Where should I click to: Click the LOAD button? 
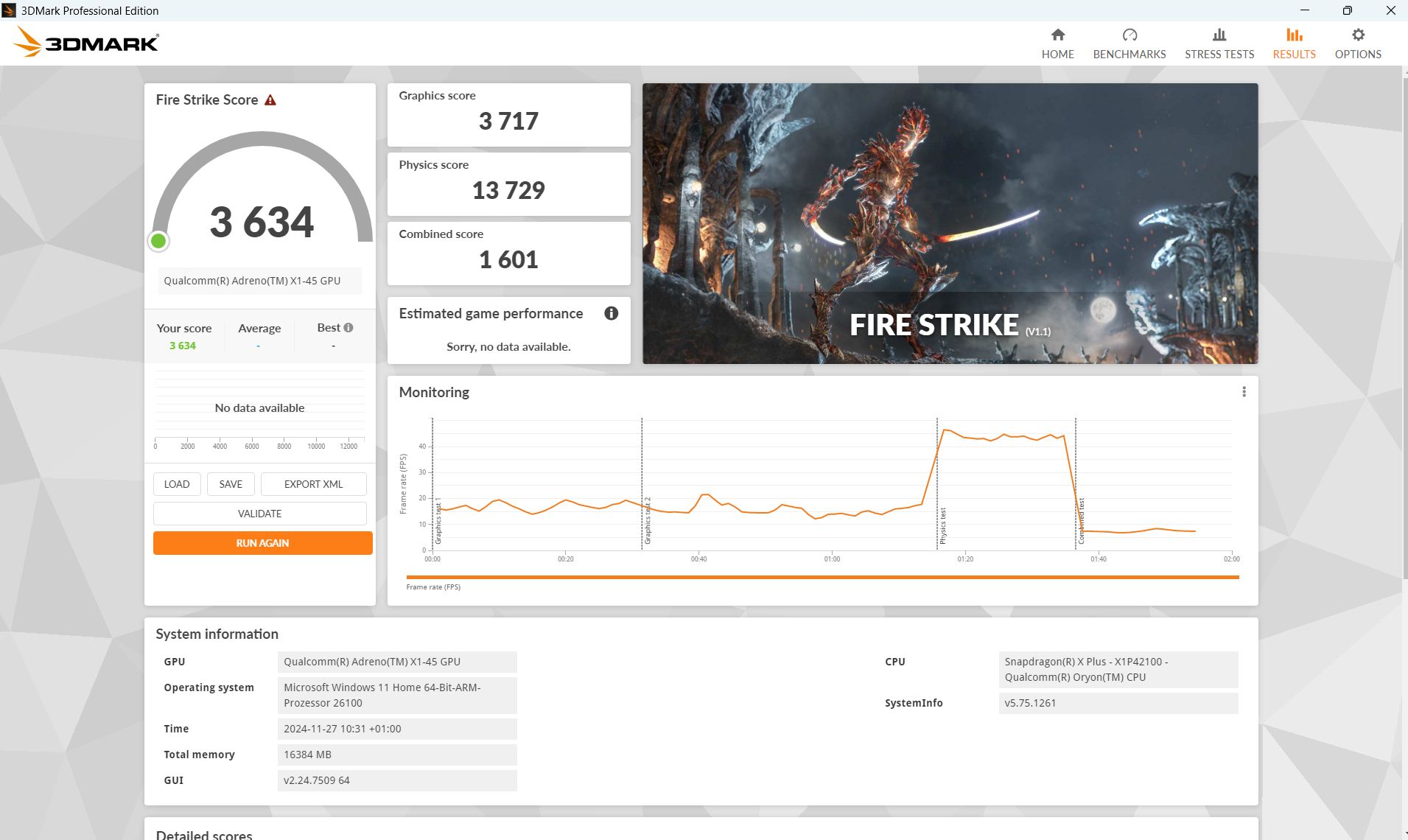pos(177,484)
